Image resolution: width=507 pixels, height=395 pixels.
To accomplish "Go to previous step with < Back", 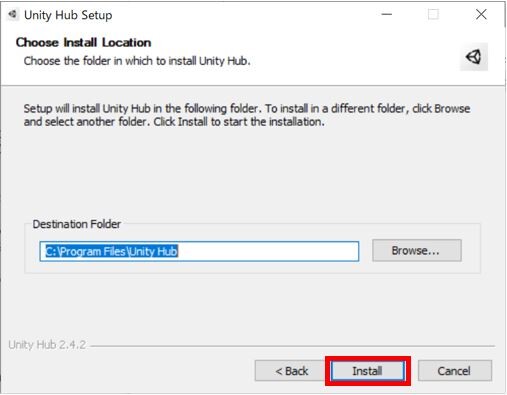I will pos(291,370).
